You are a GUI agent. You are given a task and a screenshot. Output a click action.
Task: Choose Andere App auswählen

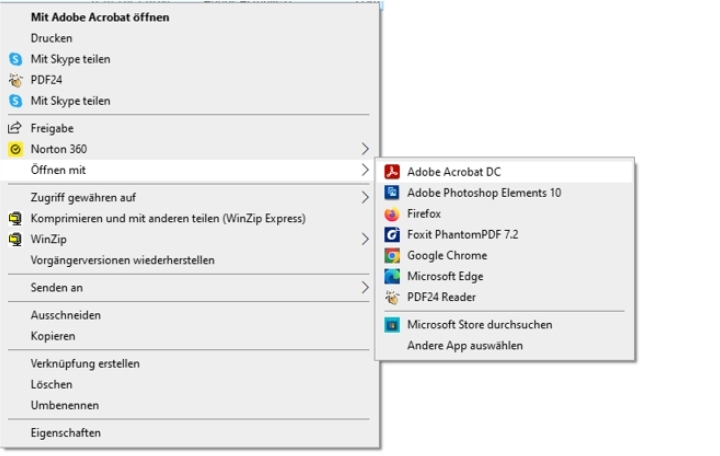(464, 345)
